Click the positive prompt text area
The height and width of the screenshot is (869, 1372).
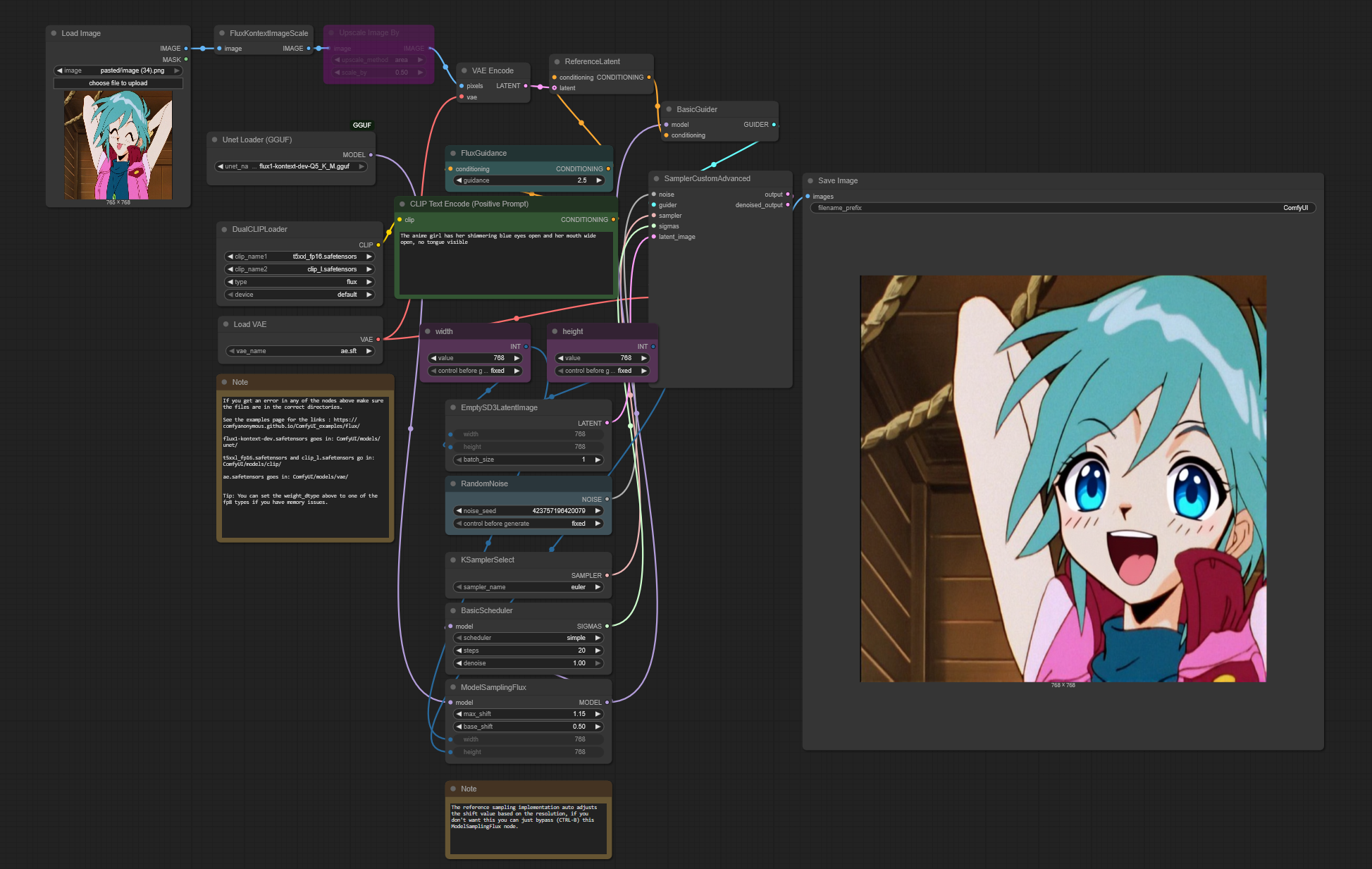click(x=506, y=262)
